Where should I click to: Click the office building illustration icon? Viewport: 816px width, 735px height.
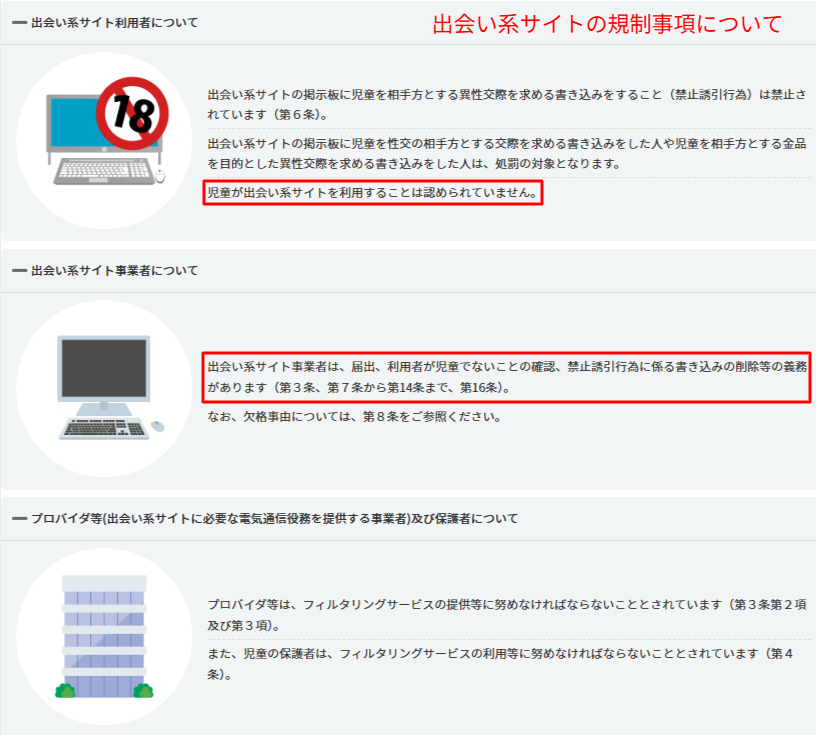[104, 637]
